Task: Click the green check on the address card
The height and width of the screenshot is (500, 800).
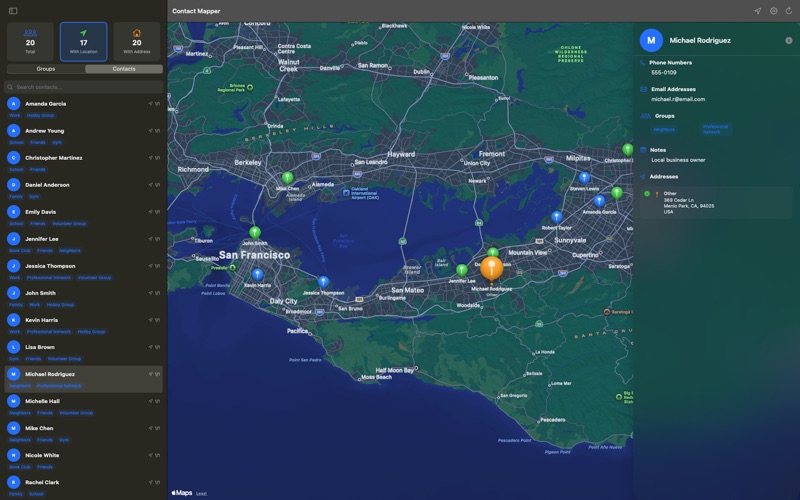Action: [x=647, y=194]
